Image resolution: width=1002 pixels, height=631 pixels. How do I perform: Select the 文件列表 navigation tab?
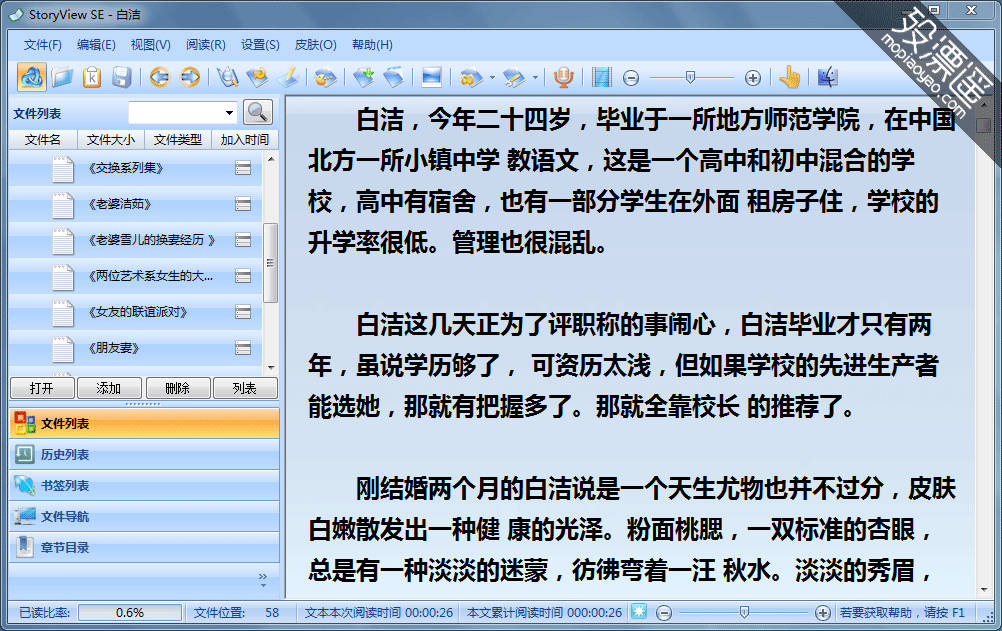tap(144, 423)
